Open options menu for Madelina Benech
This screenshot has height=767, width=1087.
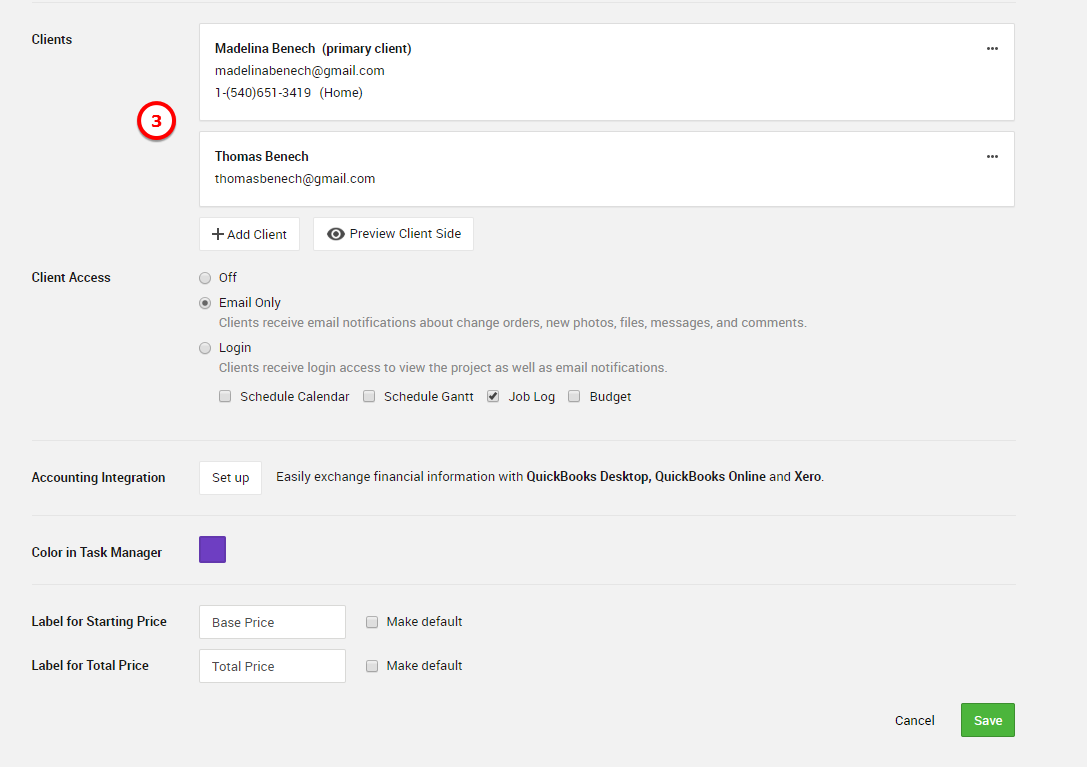click(991, 48)
